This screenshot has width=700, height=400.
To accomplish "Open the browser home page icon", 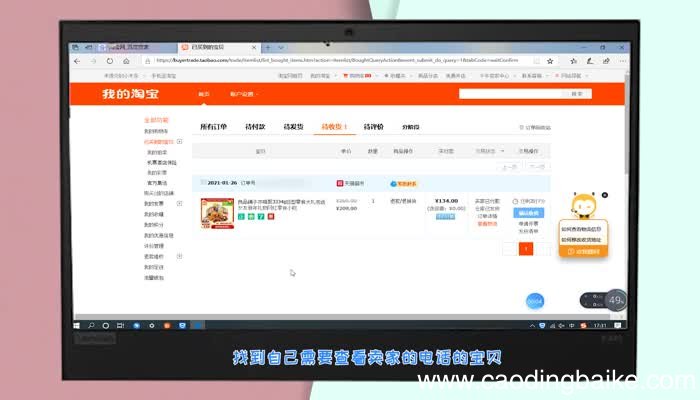I will 126,61.
